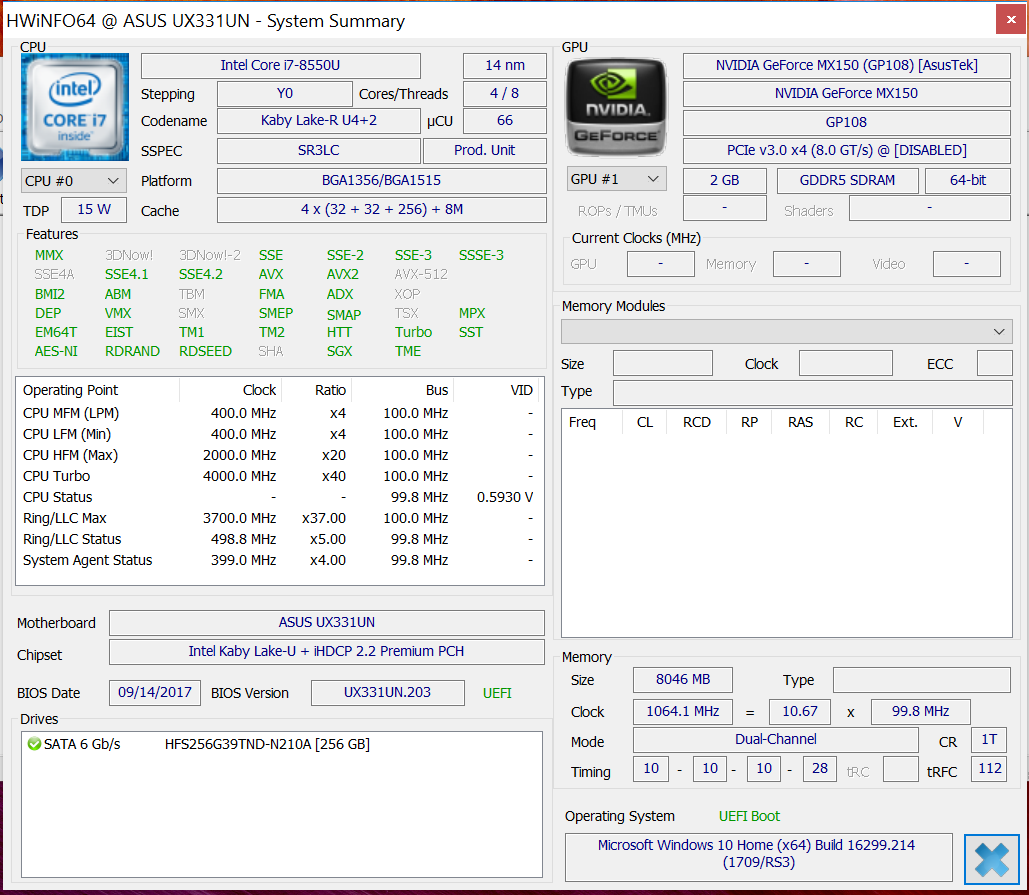Click the Freq column header
Viewport: 1029px width, 895px height.
pyautogui.click(x=582, y=422)
